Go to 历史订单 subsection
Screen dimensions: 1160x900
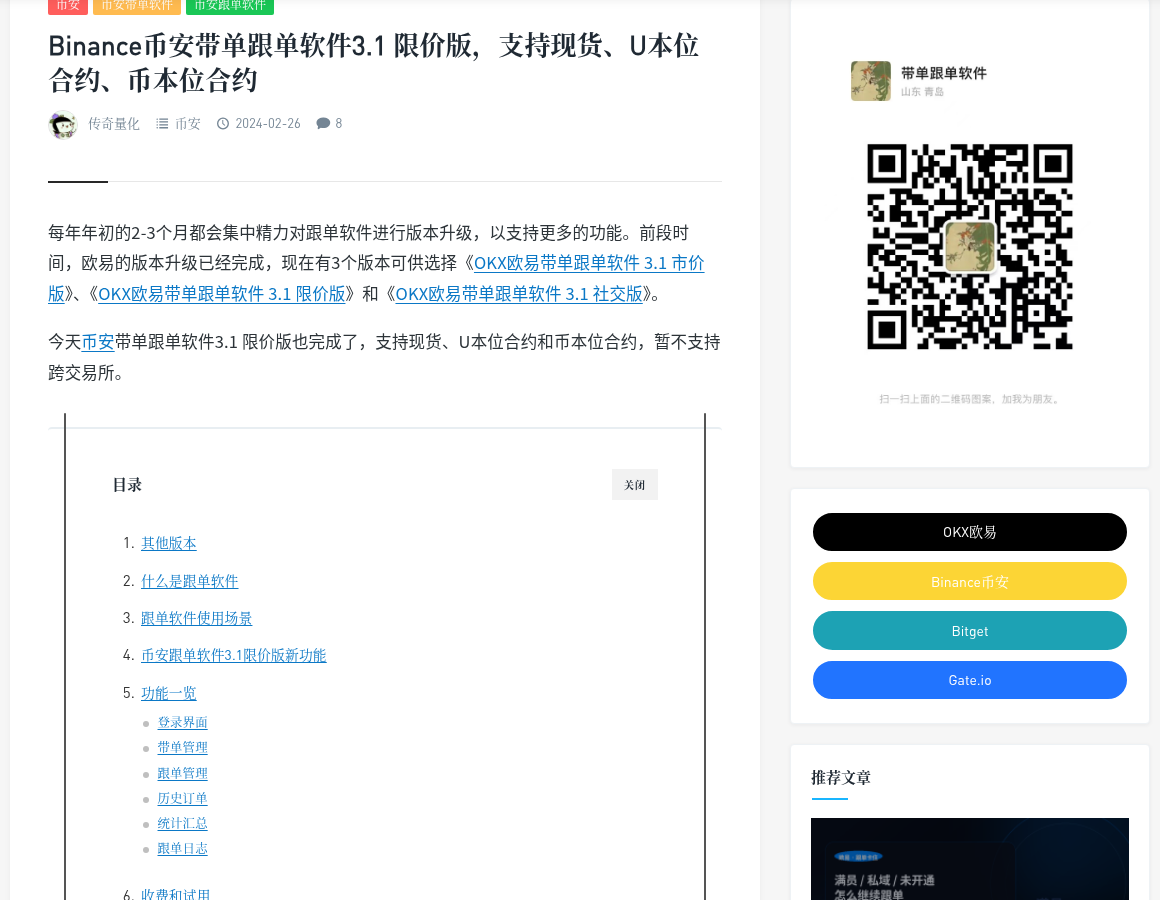pos(183,799)
